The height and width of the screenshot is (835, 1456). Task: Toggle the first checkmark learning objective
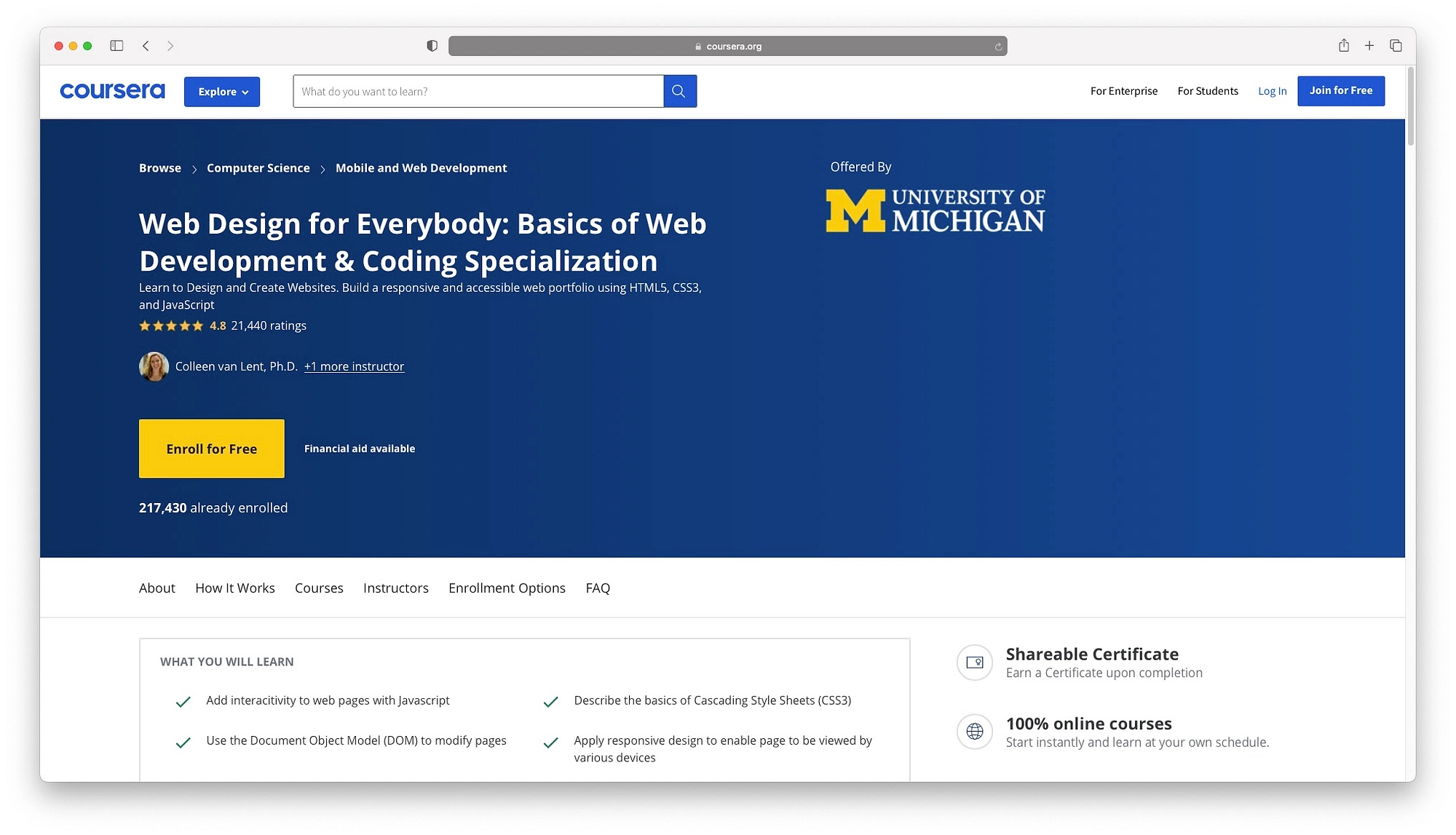pos(183,700)
